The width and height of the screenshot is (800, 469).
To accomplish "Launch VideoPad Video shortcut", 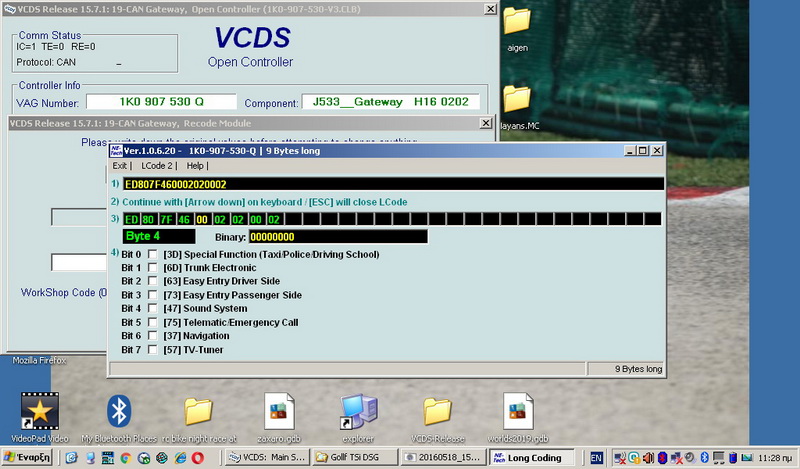I will coord(39,411).
